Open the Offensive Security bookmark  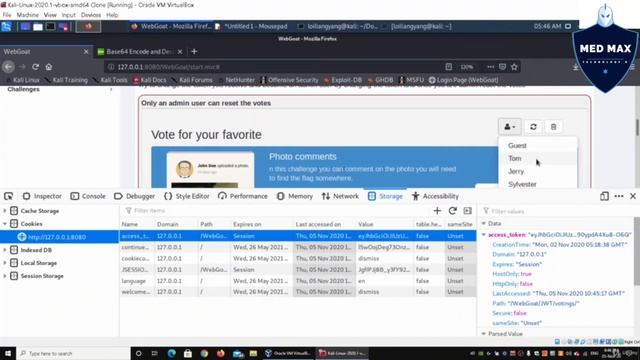pos(289,80)
